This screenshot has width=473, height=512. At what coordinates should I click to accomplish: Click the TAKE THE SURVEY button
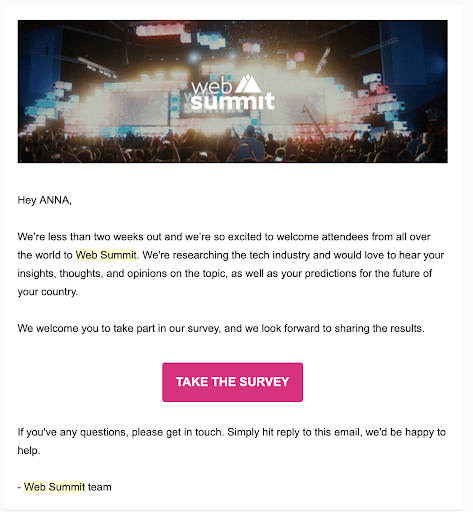point(233,382)
